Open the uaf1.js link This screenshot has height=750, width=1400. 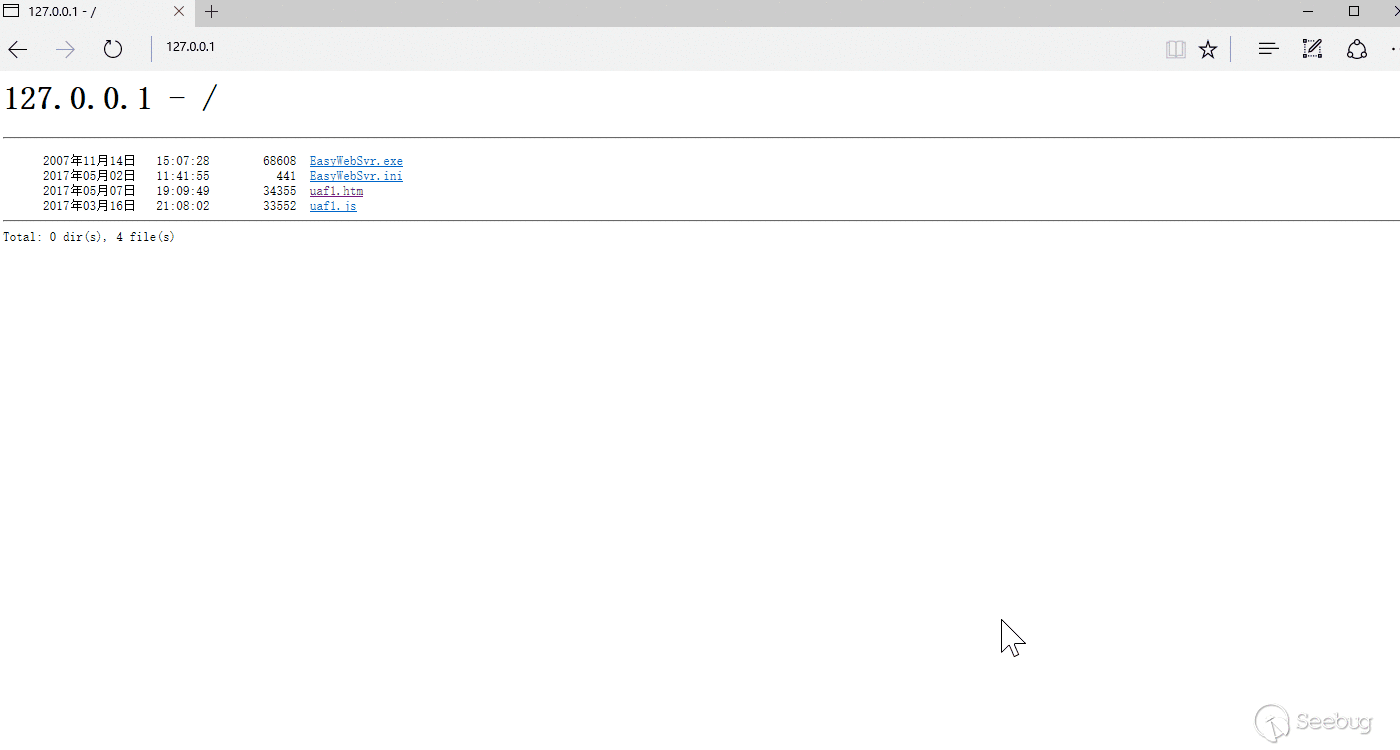(333, 206)
